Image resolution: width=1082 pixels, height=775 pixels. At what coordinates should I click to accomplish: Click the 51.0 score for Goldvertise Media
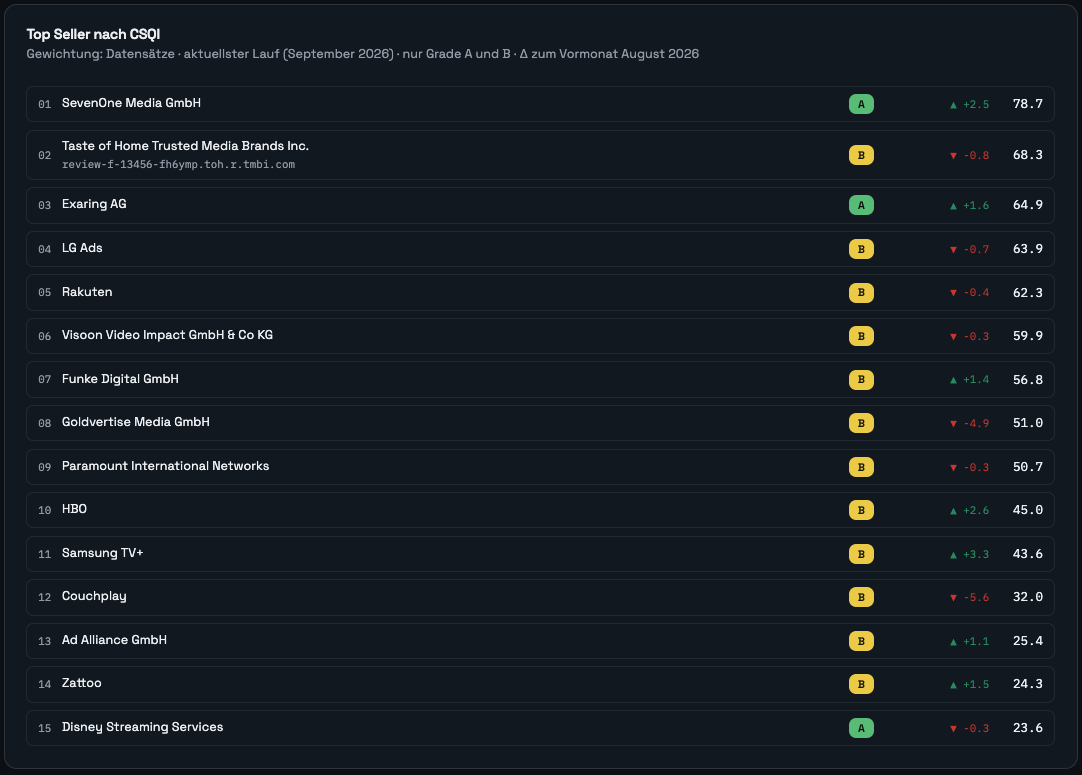[x=1027, y=423]
